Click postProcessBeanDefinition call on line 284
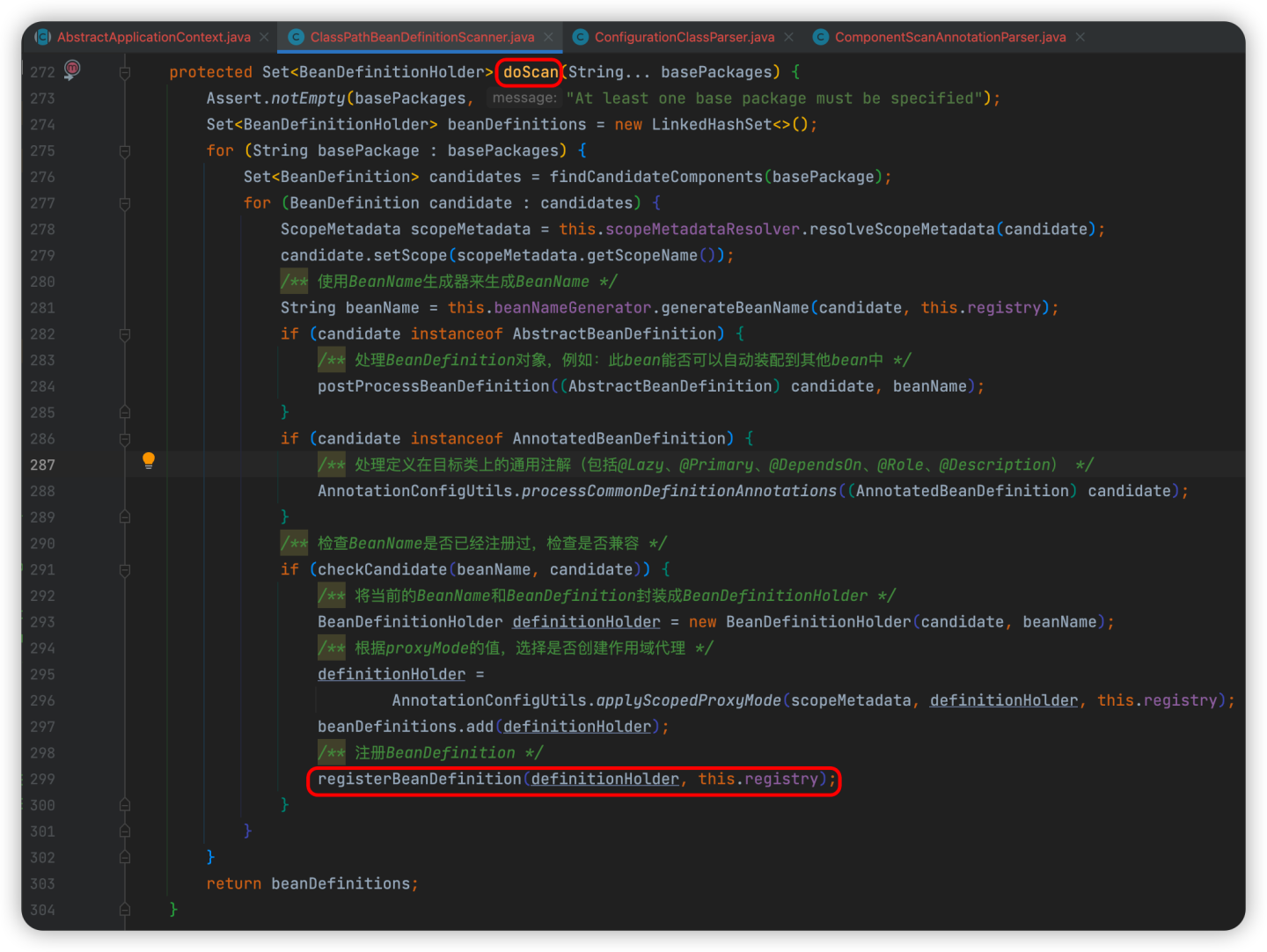 434,386
